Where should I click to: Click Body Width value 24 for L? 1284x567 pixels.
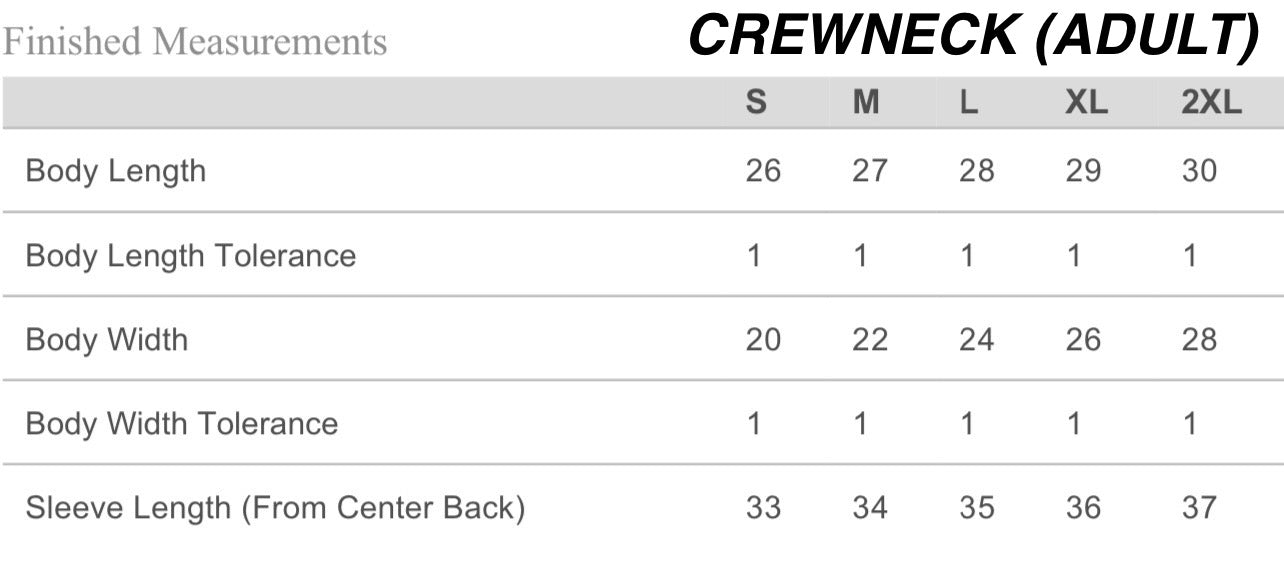pyautogui.click(x=977, y=340)
